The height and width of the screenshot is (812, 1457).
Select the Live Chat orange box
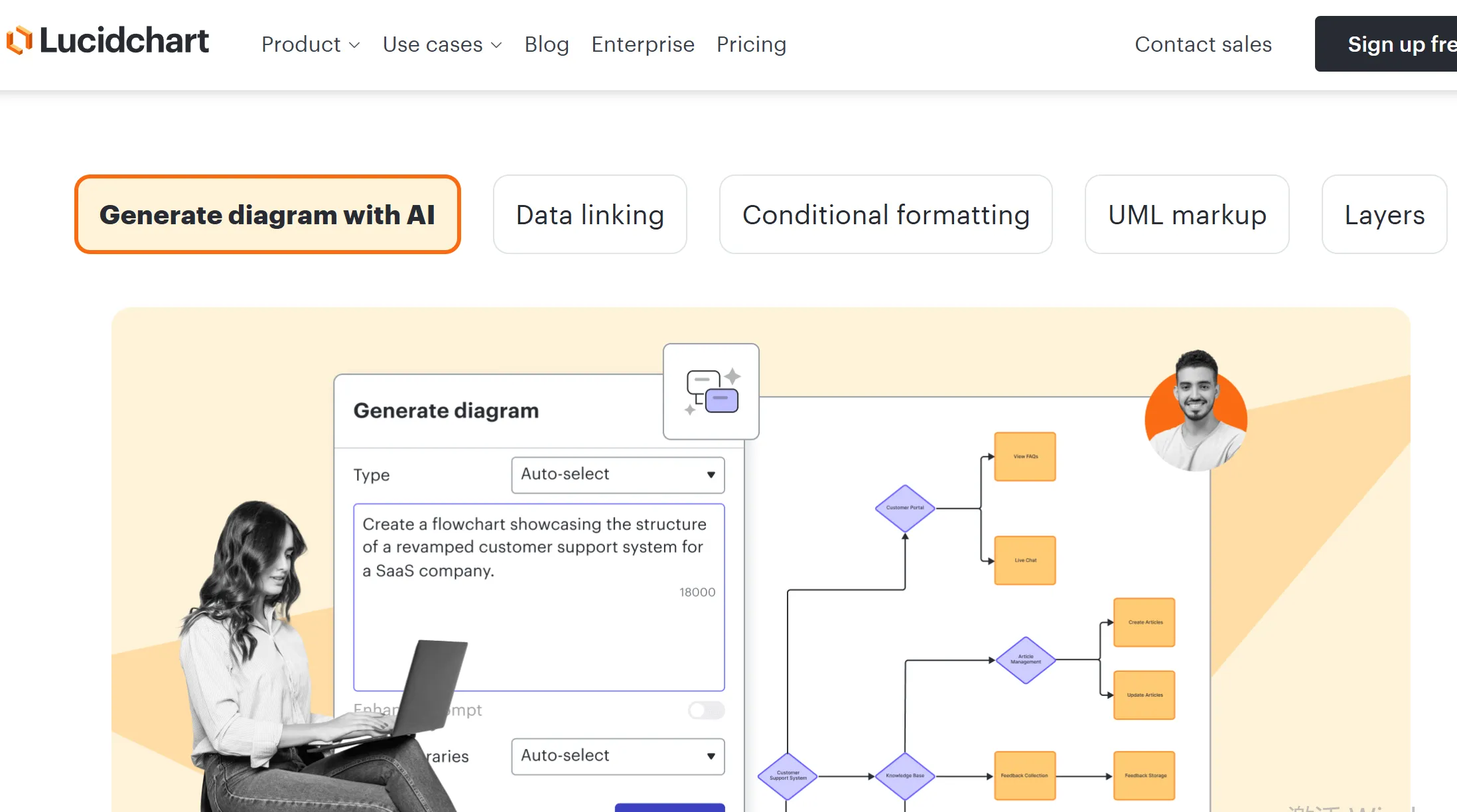click(1025, 561)
